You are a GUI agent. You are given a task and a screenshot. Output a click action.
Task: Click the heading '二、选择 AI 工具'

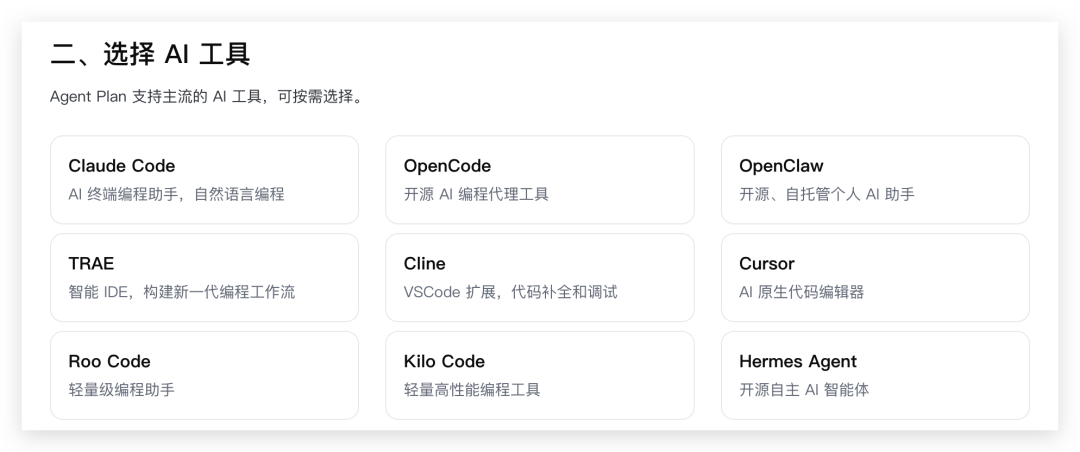[x=149, y=54]
